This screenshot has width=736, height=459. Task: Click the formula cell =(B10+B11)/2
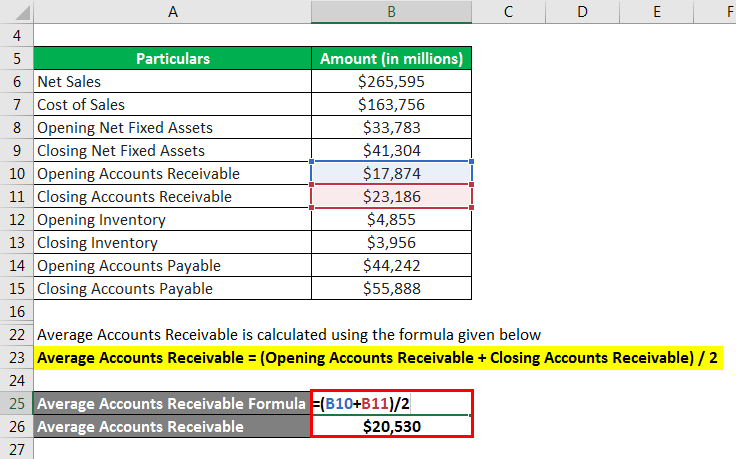click(391, 403)
